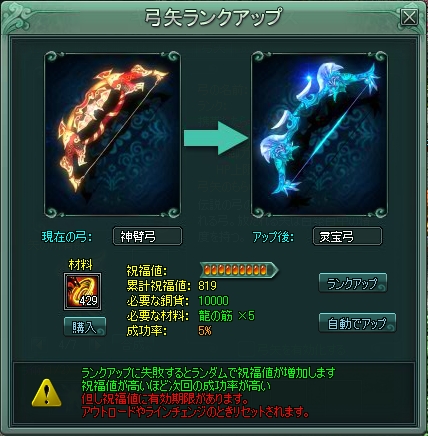The height and width of the screenshot is (436, 428).
Task: Click the 弓矢ランクアップ title bar
Action: tap(213, 17)
